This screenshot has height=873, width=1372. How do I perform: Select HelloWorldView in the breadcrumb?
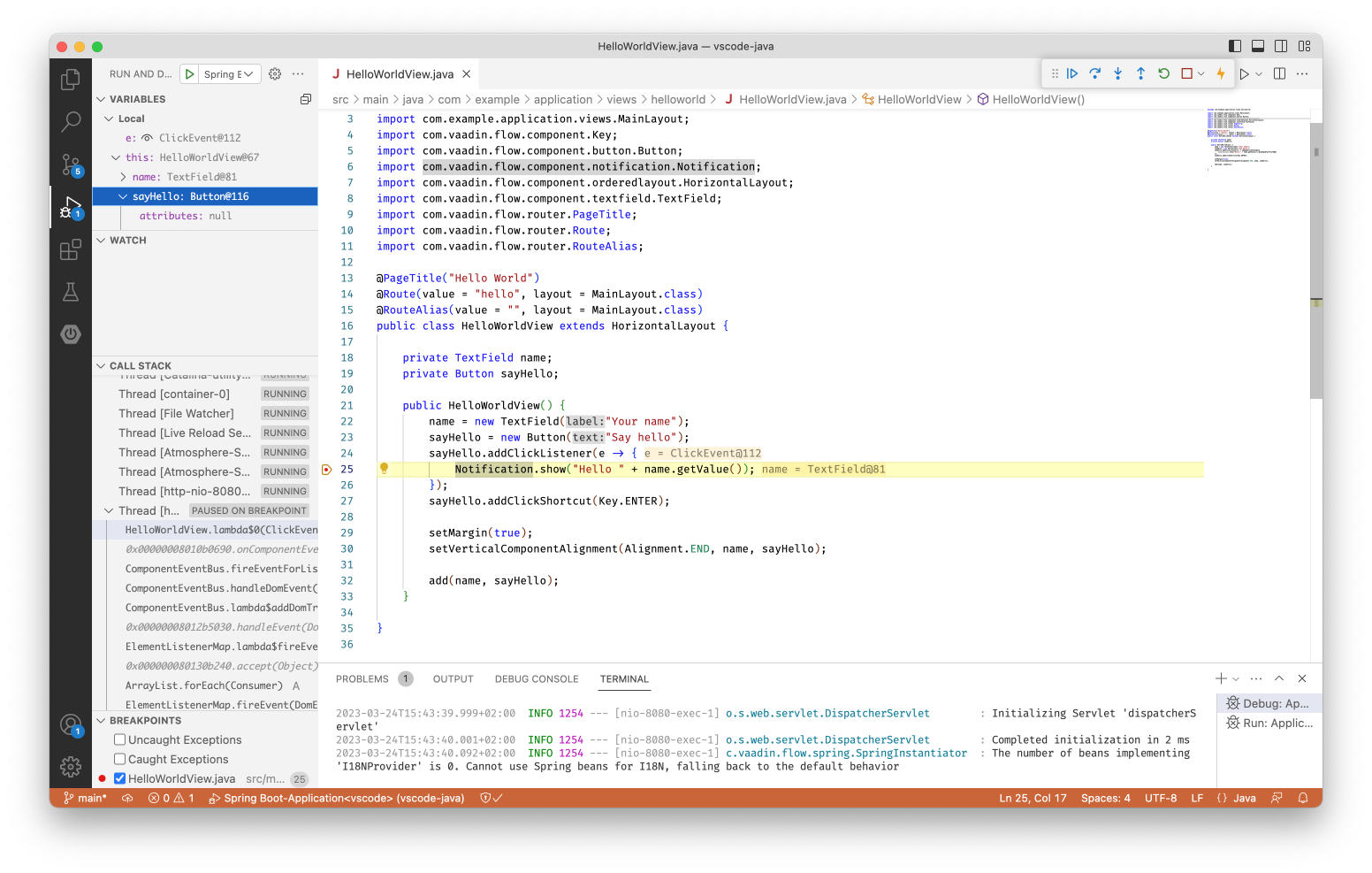(919, 99)
